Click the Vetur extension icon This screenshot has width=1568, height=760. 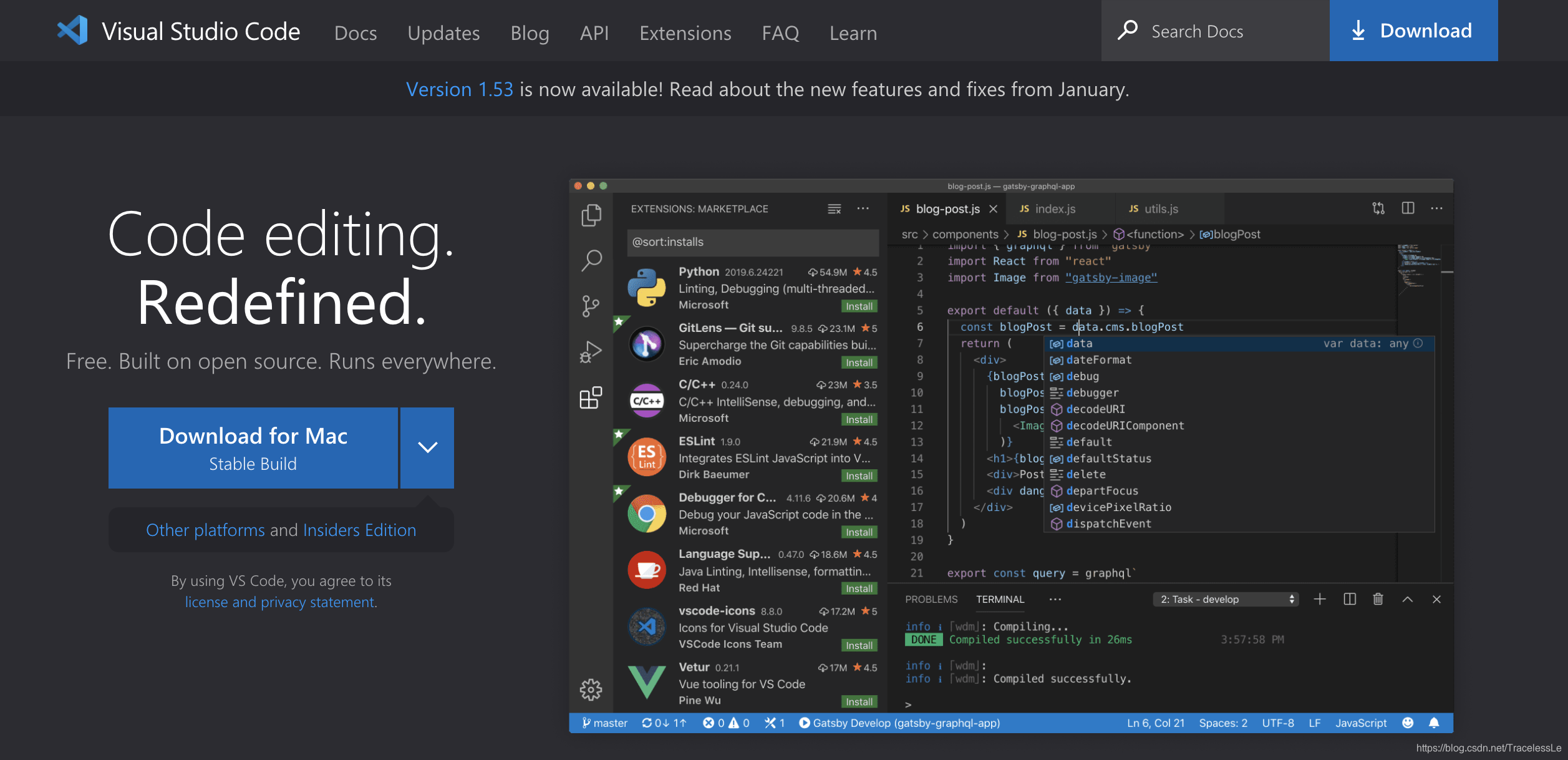(647, 682)
